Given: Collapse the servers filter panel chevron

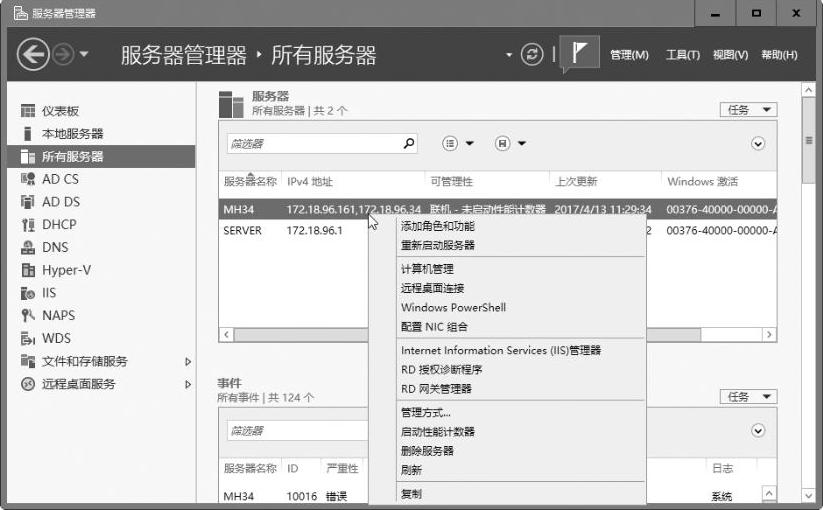Looking at the screenshot, I should 757,143.
